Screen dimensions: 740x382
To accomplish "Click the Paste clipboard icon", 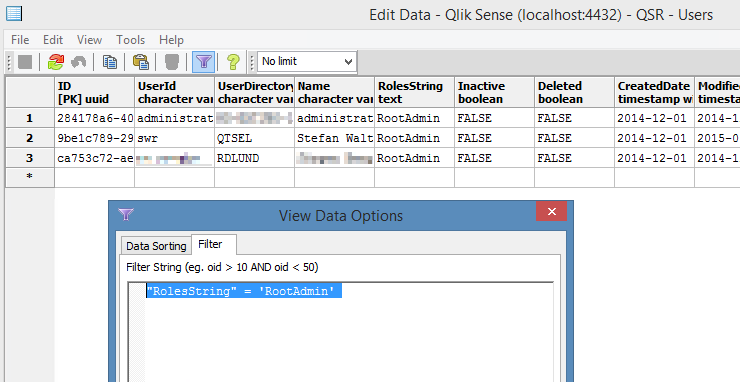I will click(141, 62).
